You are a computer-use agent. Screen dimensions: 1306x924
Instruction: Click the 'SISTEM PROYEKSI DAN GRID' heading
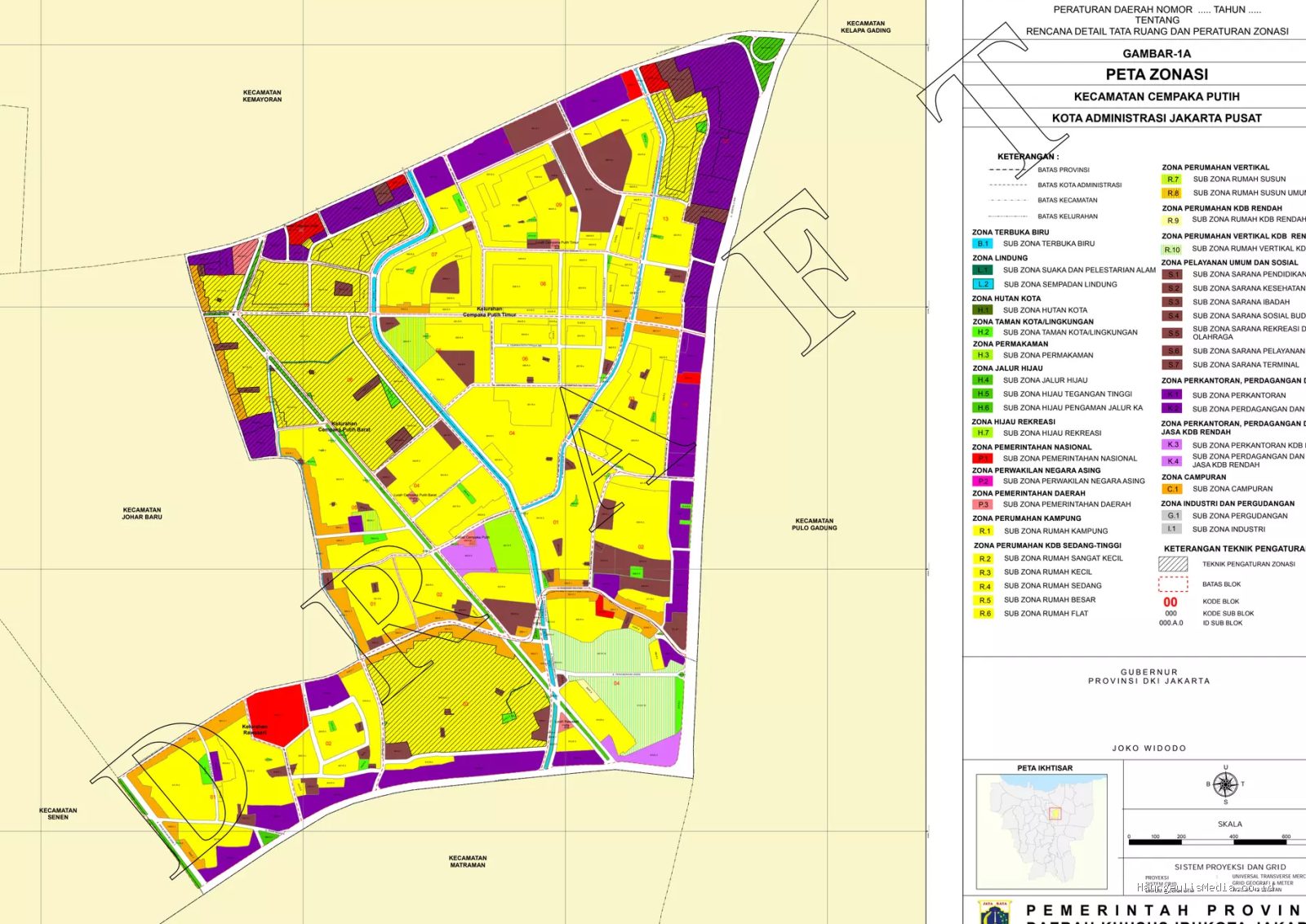[1230, 867]
